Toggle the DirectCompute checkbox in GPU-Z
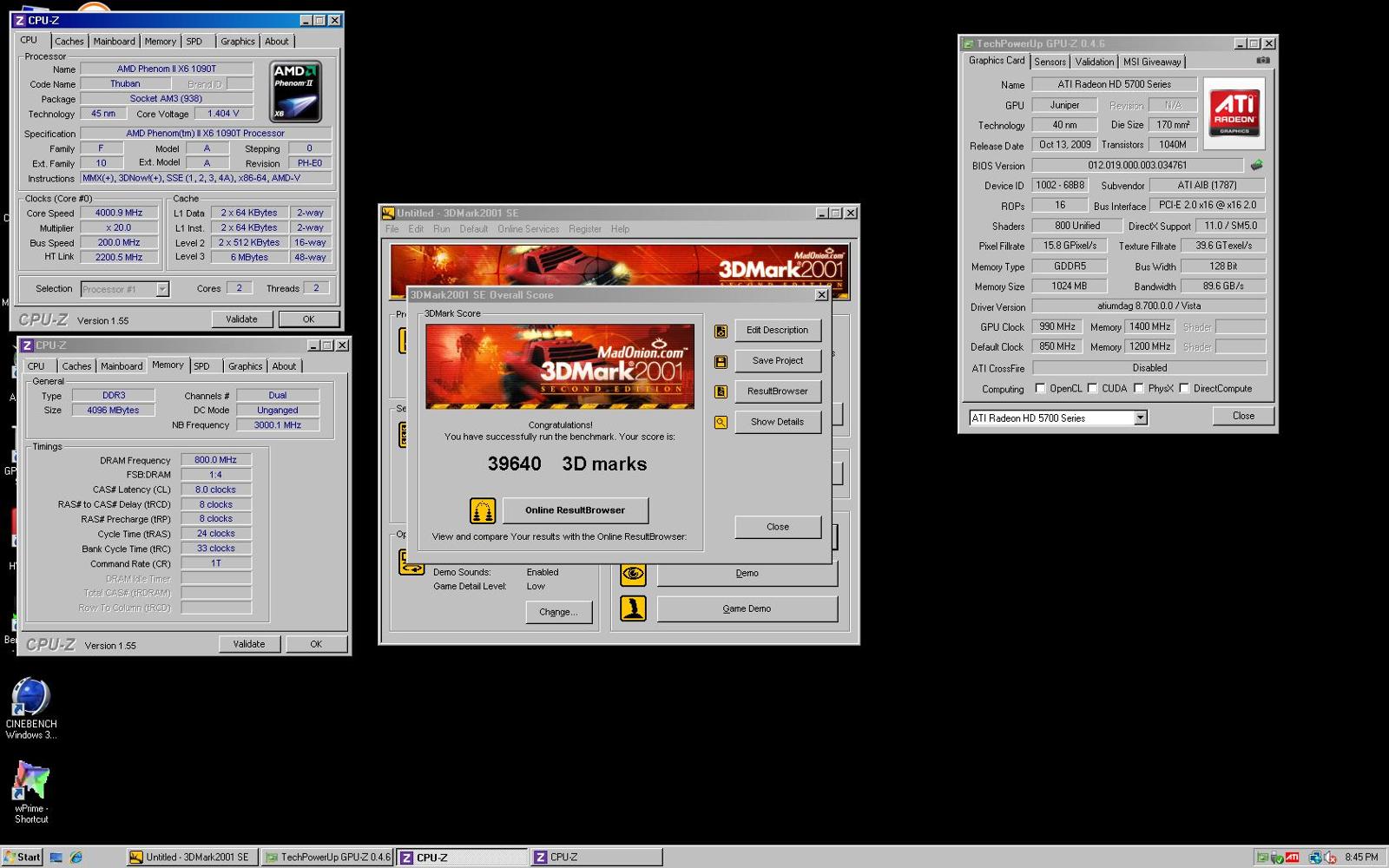The image size is (1389, 868). (x=1184, y=389)
